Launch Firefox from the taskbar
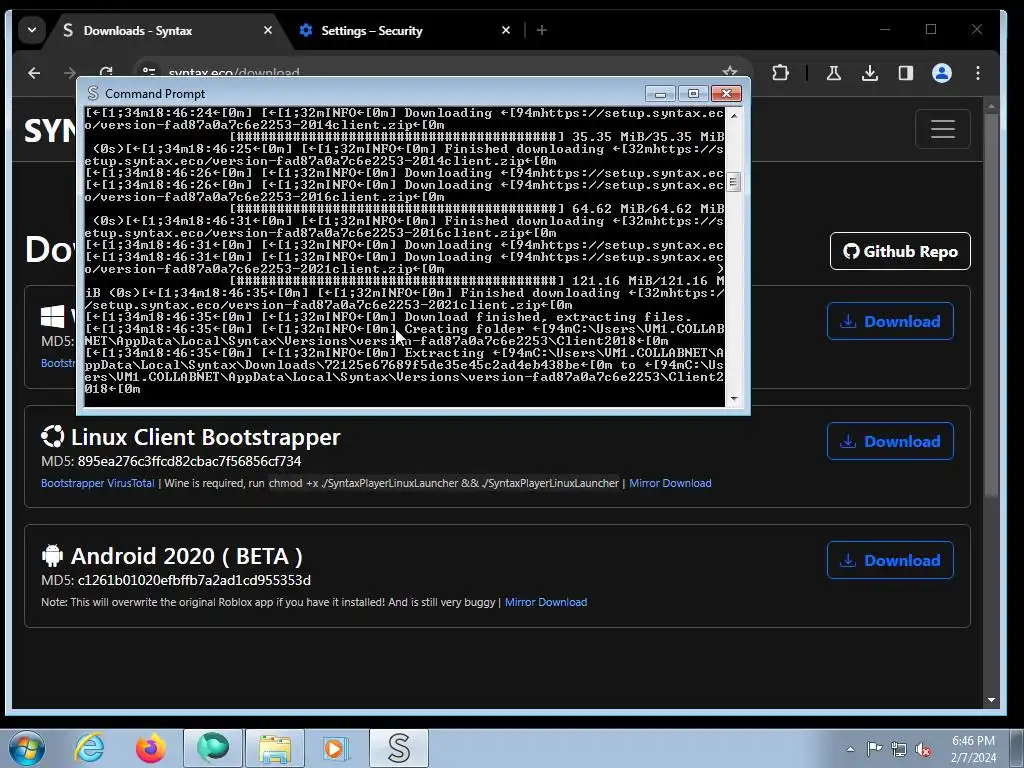 point(151,748)
